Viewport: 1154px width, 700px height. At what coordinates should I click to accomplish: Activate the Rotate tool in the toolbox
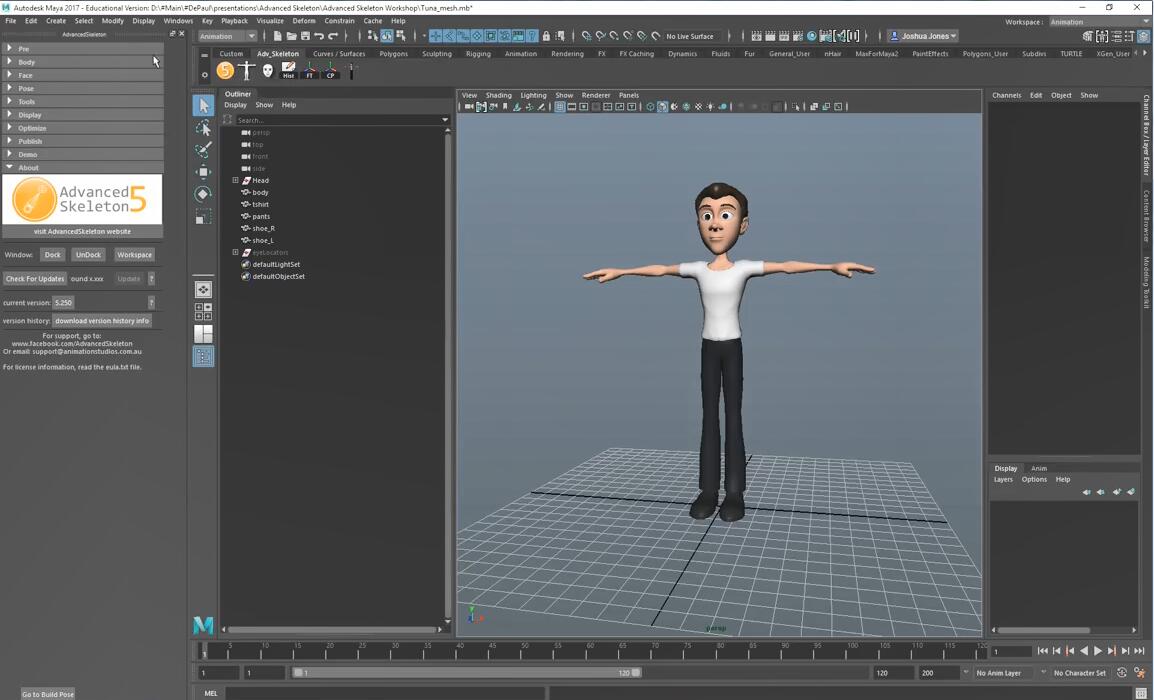coord(203,194)
